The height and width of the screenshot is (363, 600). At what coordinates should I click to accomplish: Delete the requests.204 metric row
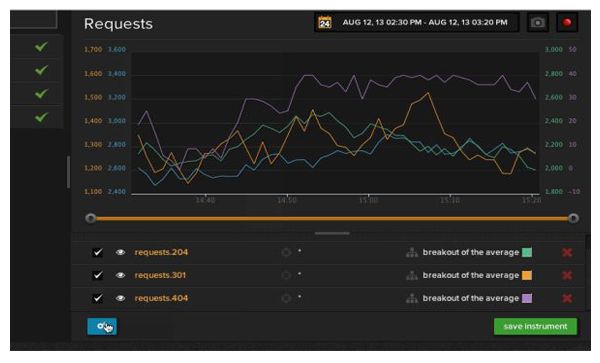click(567, 252)
